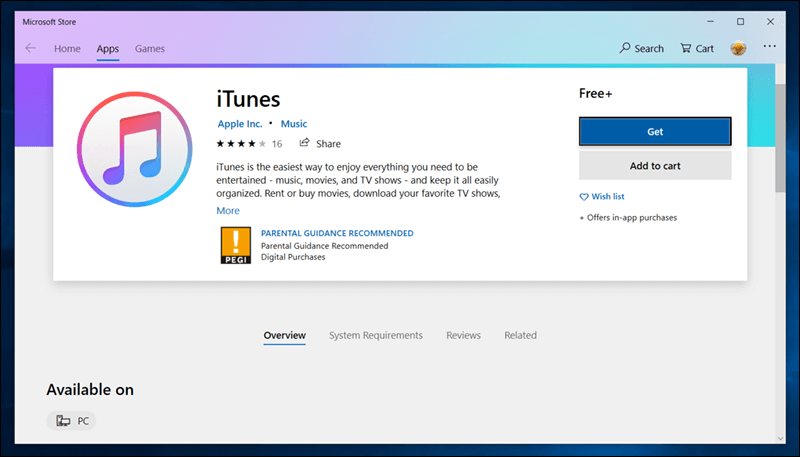Viewport: 800px width, 457px height.
Task: Minimize the Microsoft Store window
Action: click(x=711, y=22)
